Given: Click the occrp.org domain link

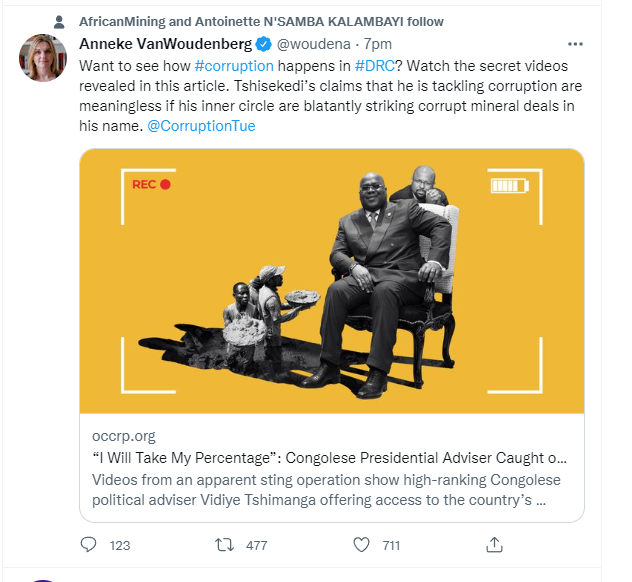Looking at the screenshot, I should click(123, 437).
